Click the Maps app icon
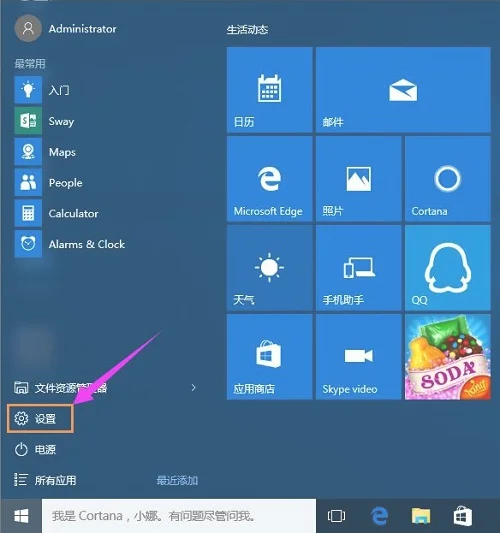The width and height of the screenshot is (500, 533). click(28, 152)
